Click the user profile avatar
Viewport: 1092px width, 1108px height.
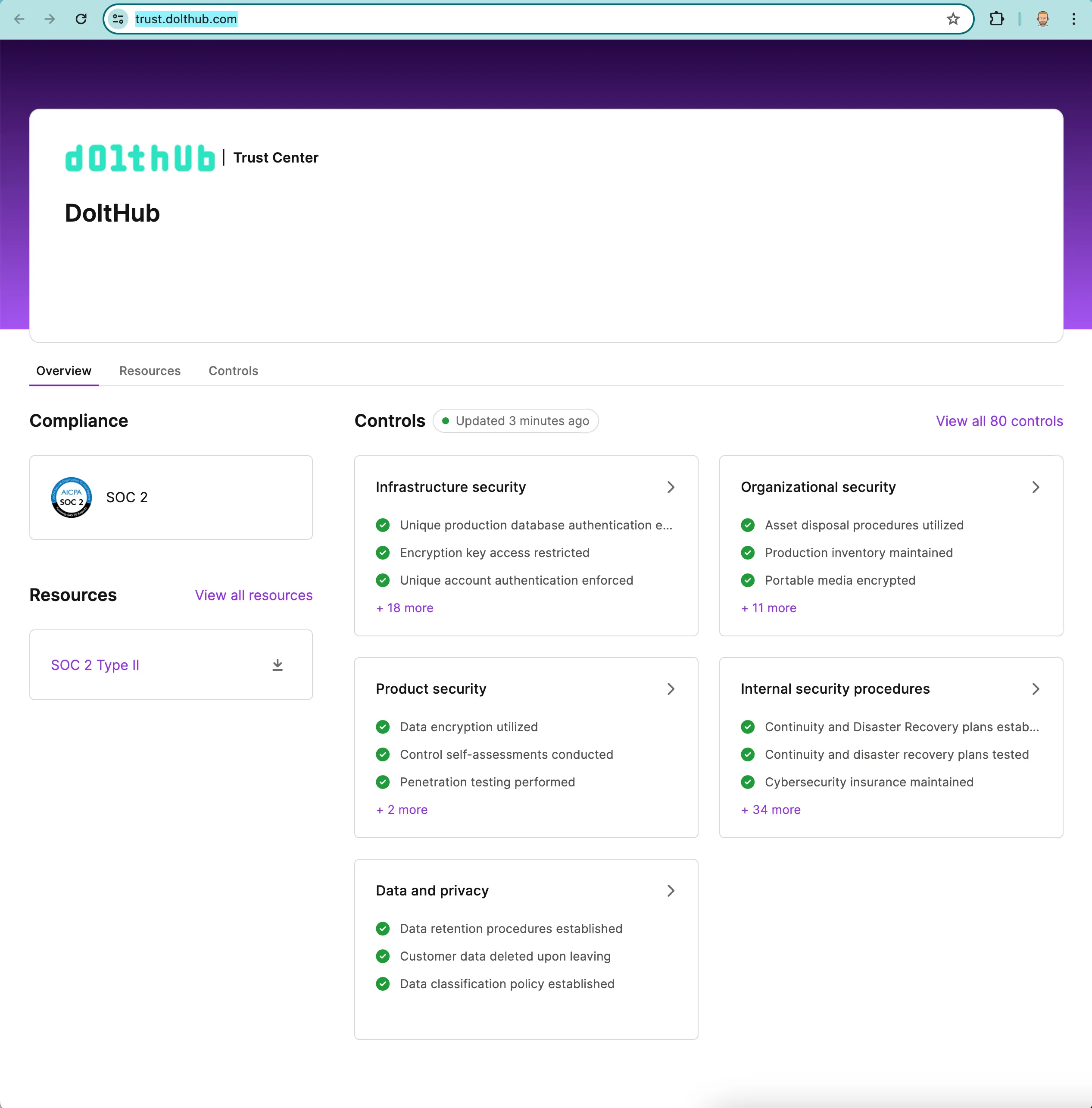click(1043, 19)
